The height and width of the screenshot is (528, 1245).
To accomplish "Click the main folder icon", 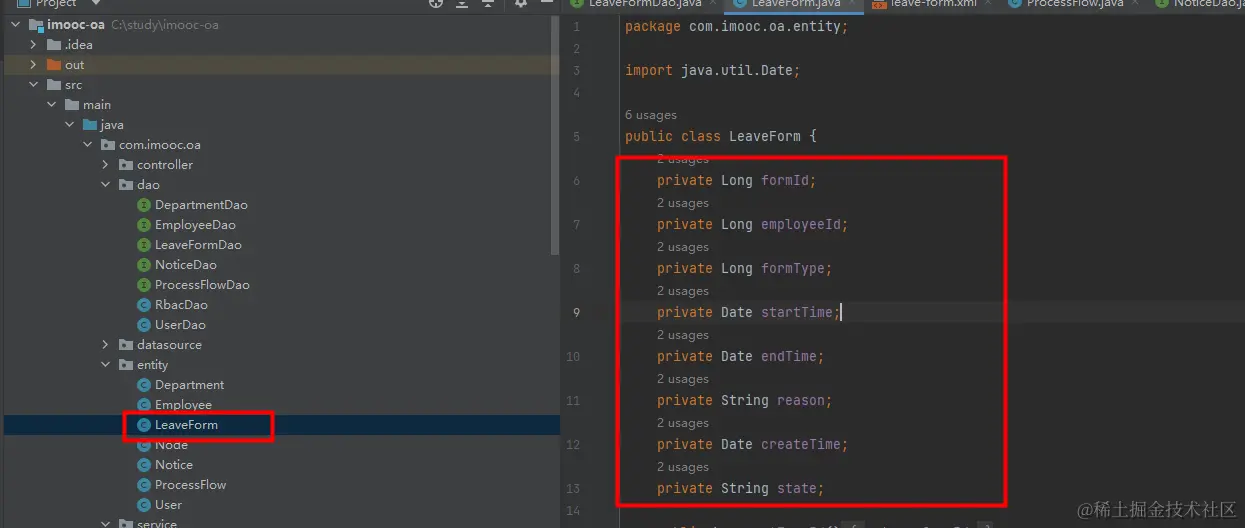I will point(72,105).
